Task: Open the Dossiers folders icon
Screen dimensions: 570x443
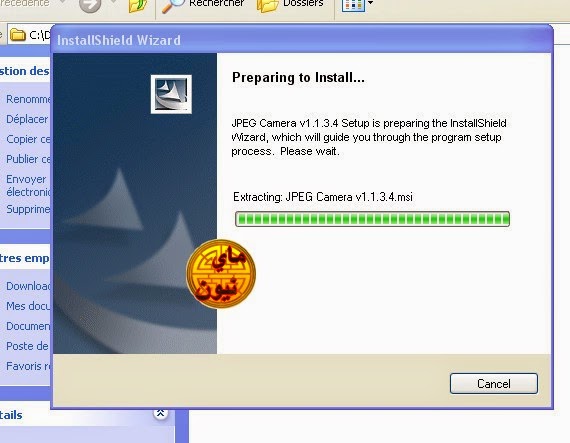Action: pos(268,5)
